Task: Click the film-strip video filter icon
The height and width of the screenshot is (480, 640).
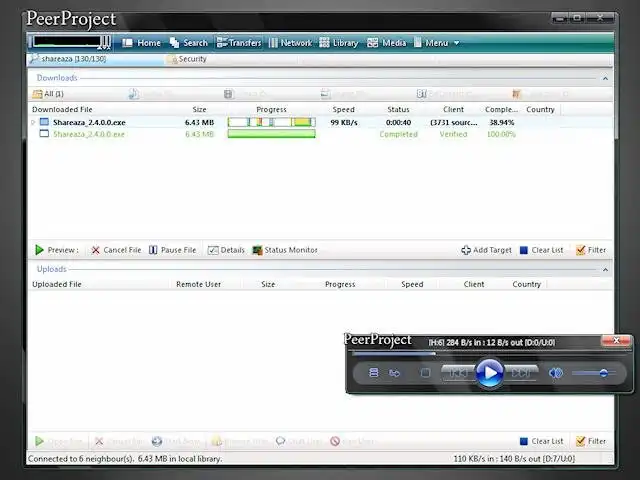Action: pyautogui.click(x=229, y=94)
